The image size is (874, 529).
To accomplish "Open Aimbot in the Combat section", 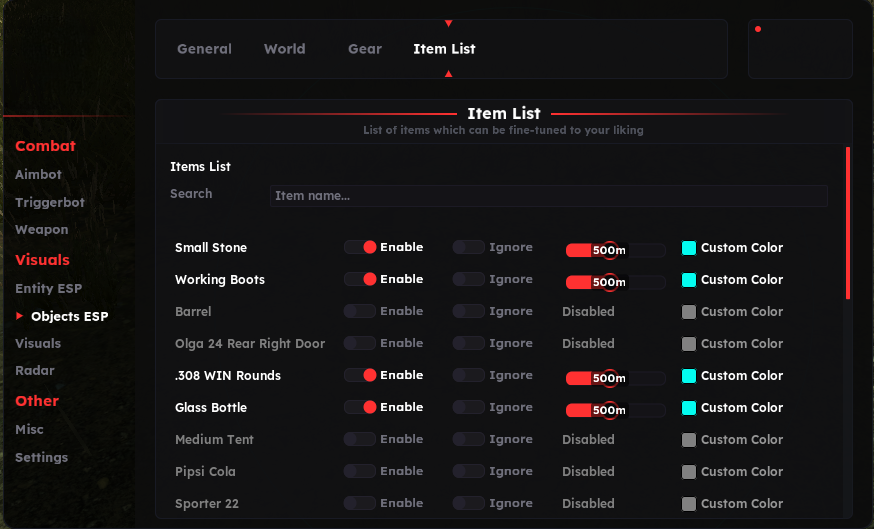I will [x=38, y=174].
